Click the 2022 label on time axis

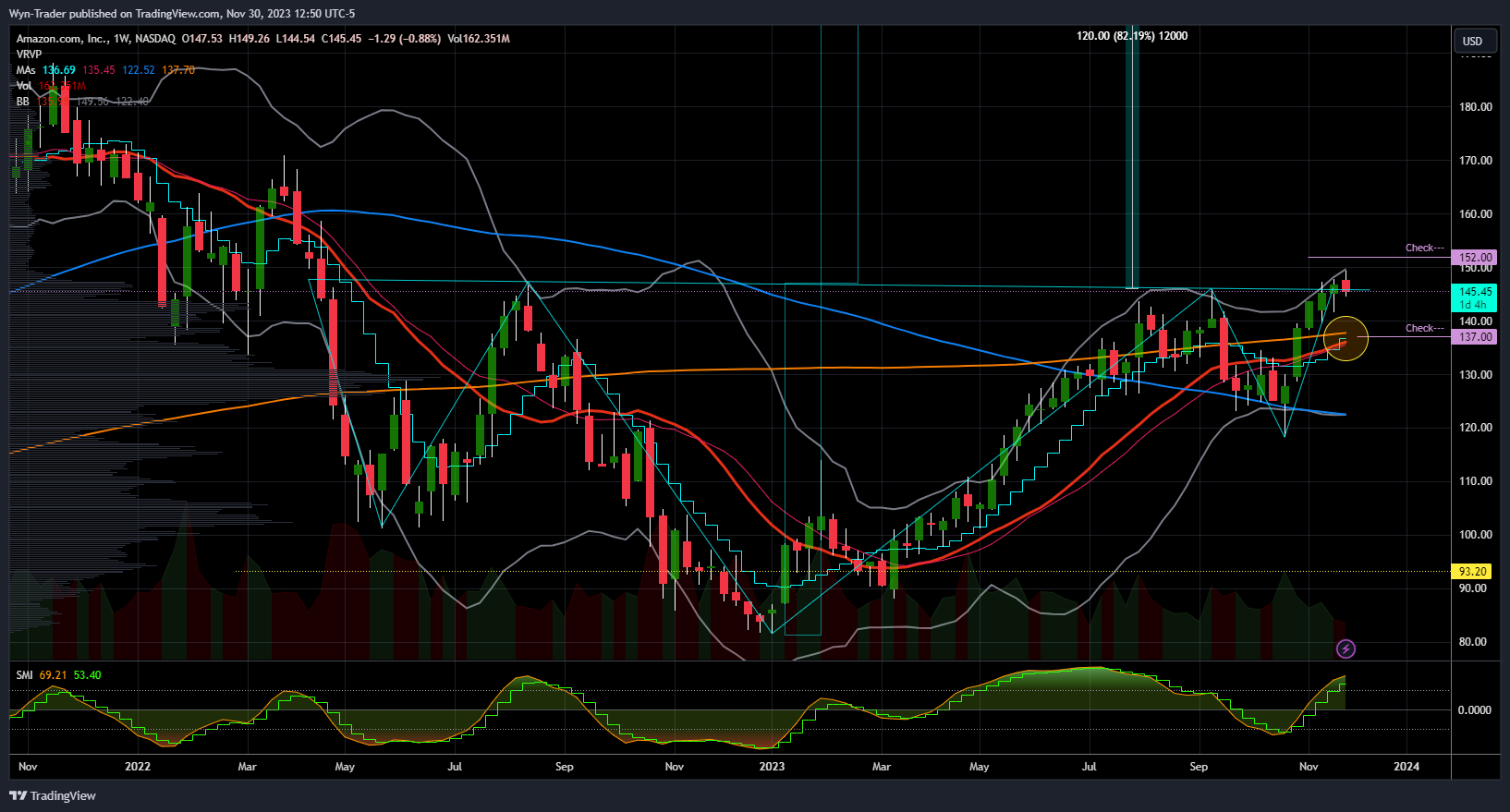[x=138, y=767]
